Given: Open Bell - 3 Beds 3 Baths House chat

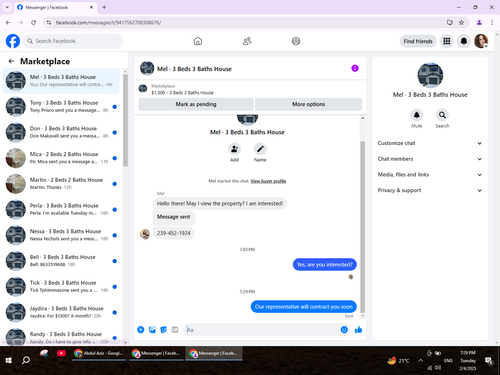Looking at the screenshot, I should pyautogui.click(x=62, y=261).
